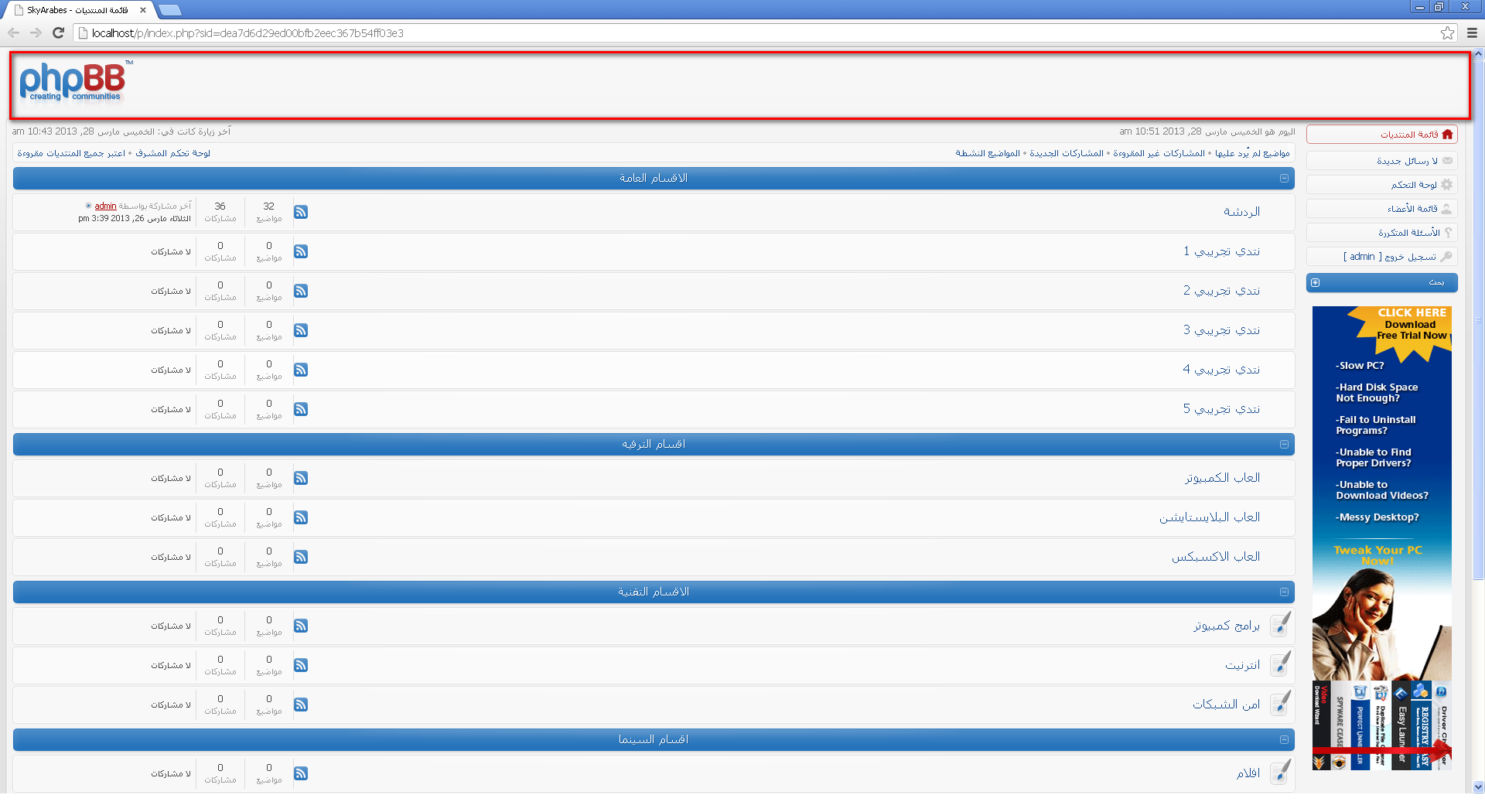Click the forum icon beside برامج كمبيوتر
1485x812 pixels.
[x=1281, y=625]
